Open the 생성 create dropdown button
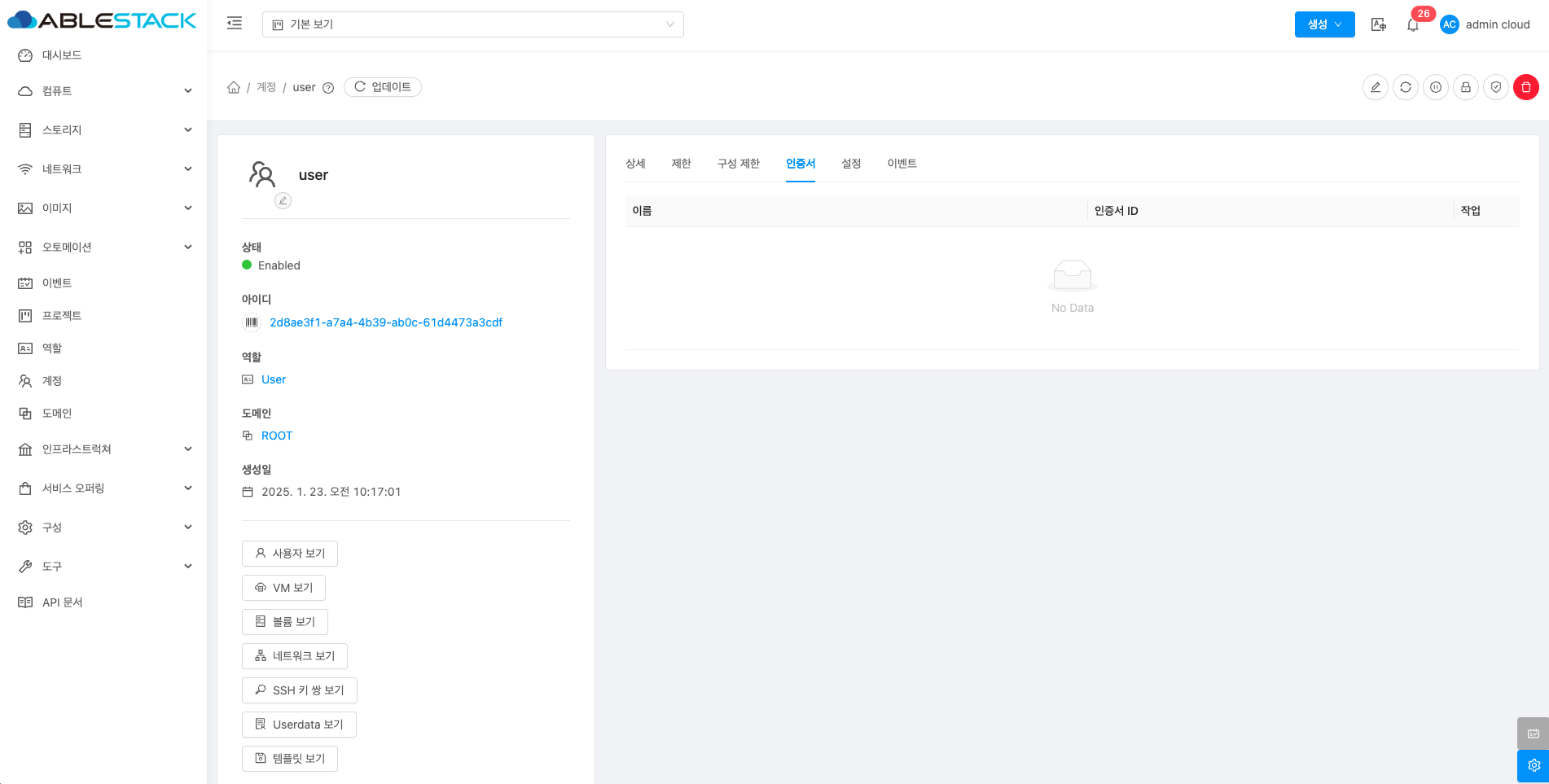 [1324, 24]
